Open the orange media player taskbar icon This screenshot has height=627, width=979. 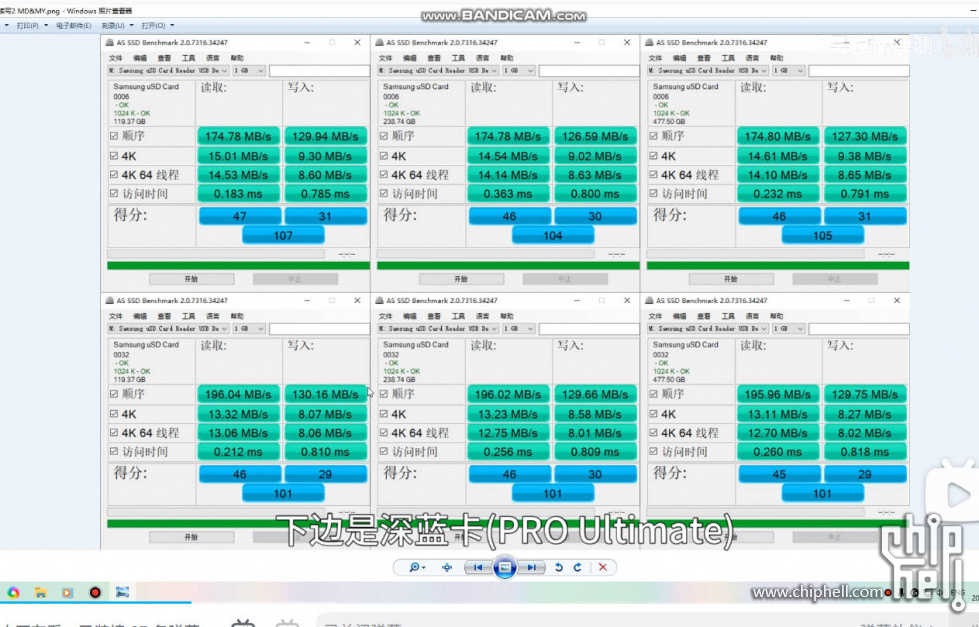67,592
